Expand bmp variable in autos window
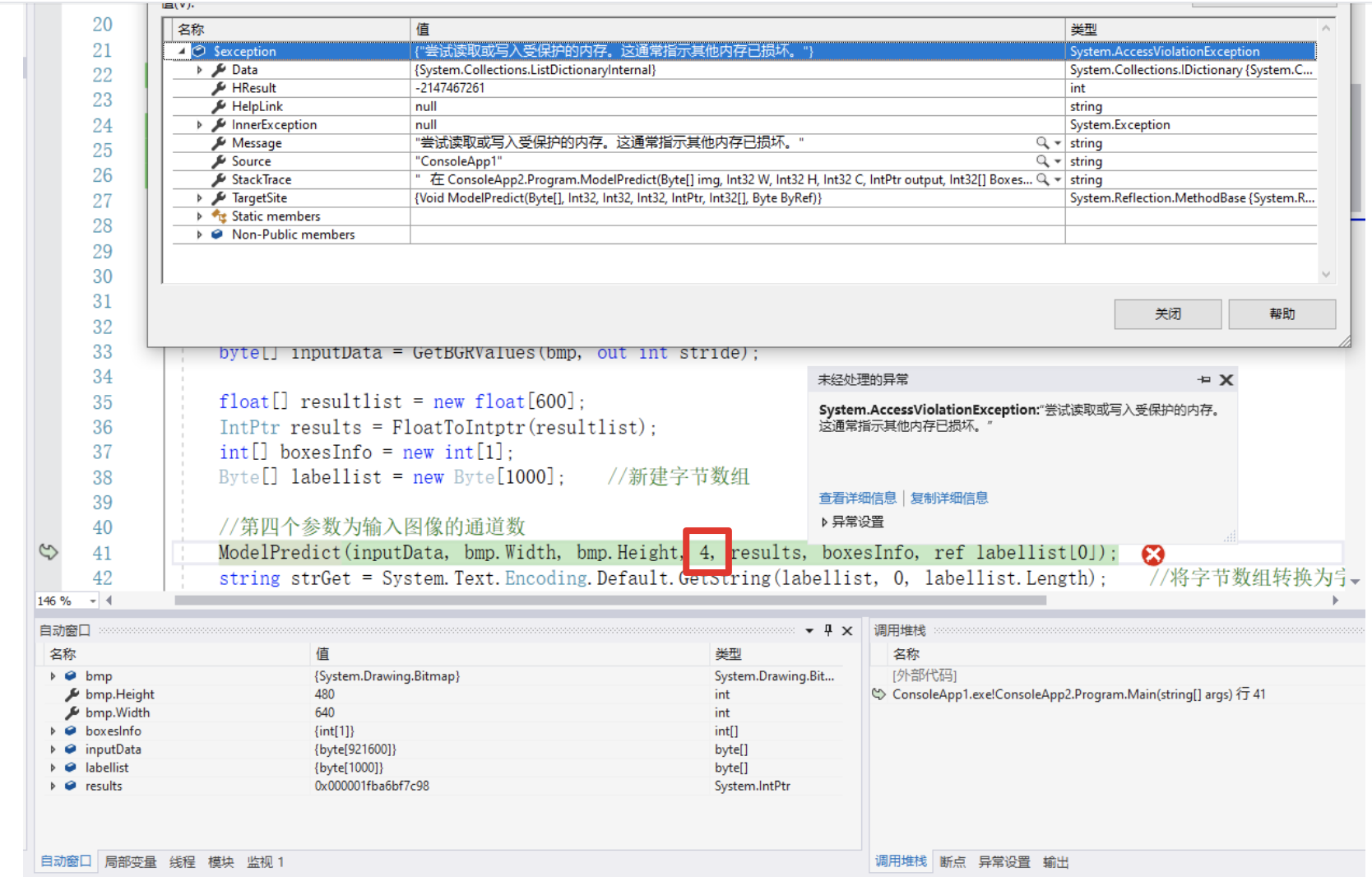This screenshot has width=1372, height=877. (53, 676)
